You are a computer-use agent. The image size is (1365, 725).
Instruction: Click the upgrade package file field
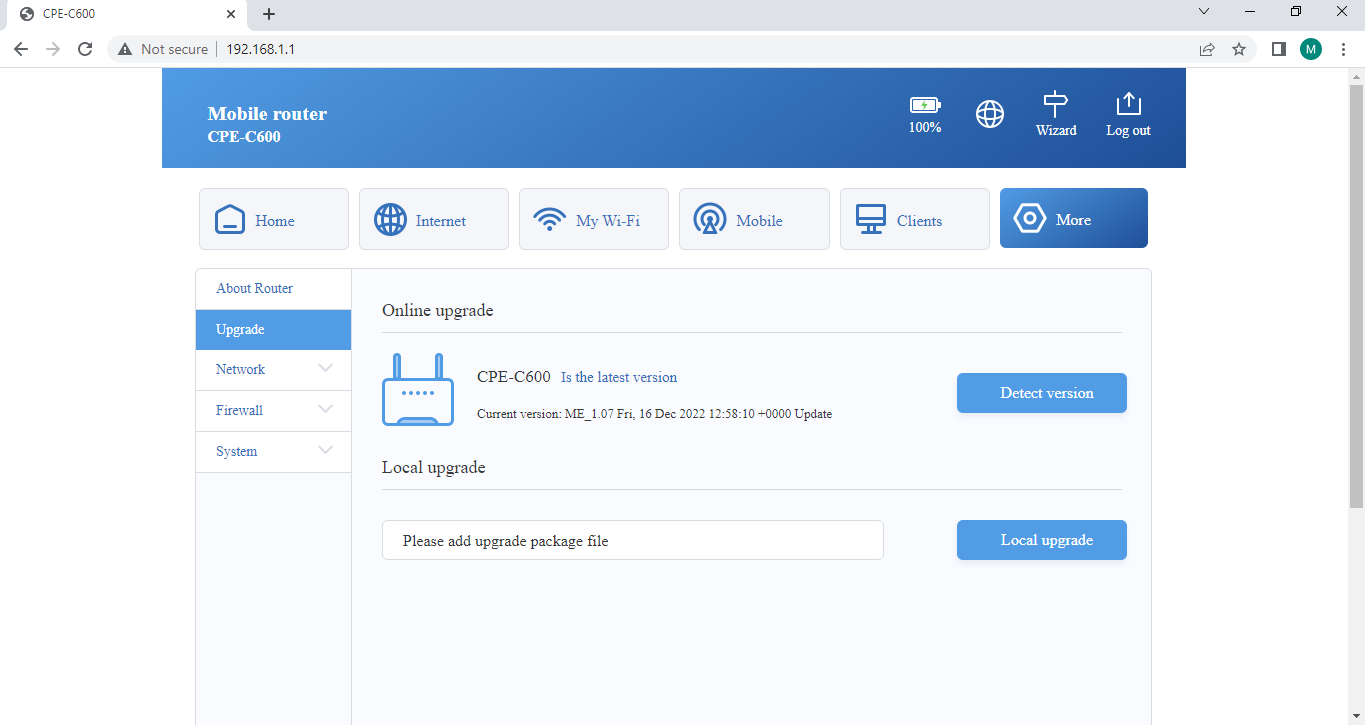click(x=633, y=540)
